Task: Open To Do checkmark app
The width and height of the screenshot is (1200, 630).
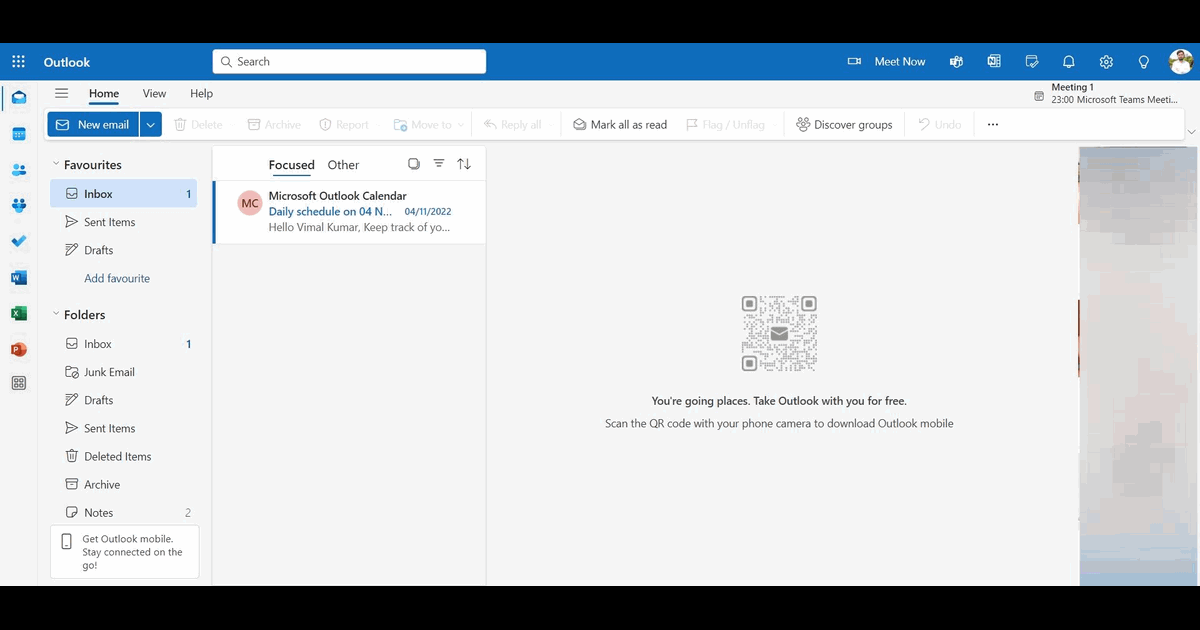Action: pos(19,242)
